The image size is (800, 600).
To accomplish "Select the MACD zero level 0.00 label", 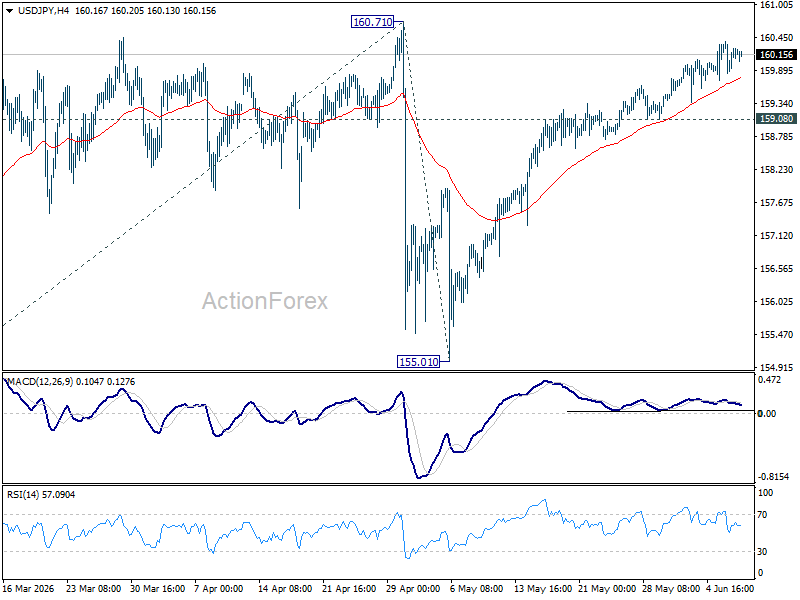I will pos(767,413).
